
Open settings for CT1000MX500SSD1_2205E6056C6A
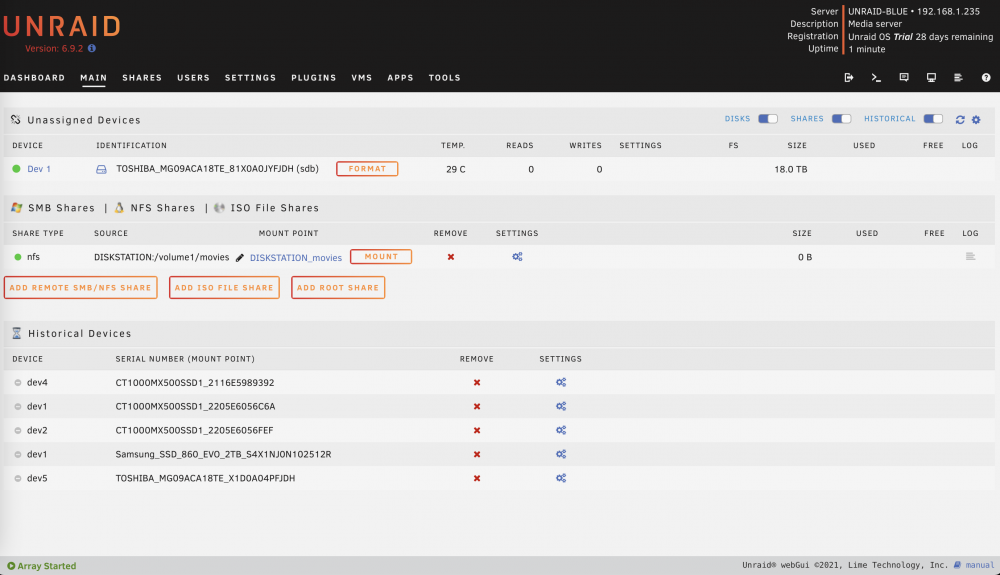561,406
